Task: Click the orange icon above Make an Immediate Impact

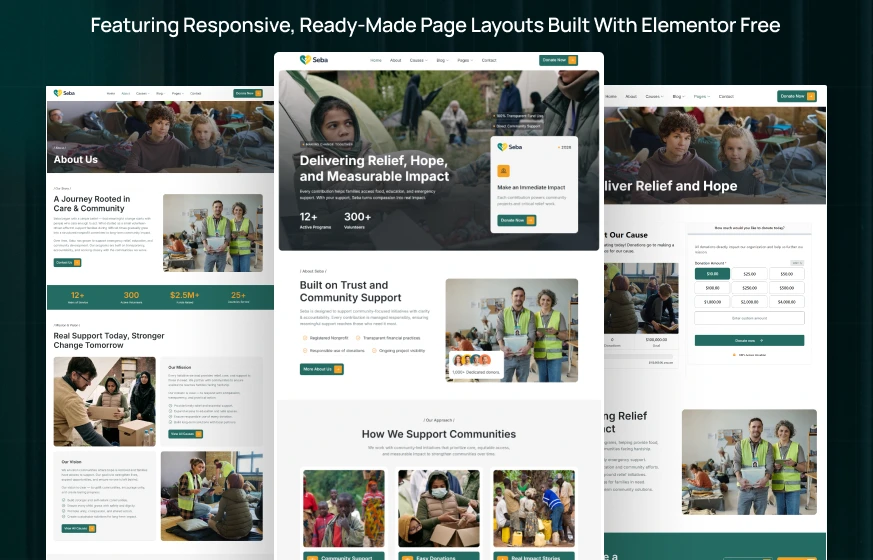Action: point(503,171)
